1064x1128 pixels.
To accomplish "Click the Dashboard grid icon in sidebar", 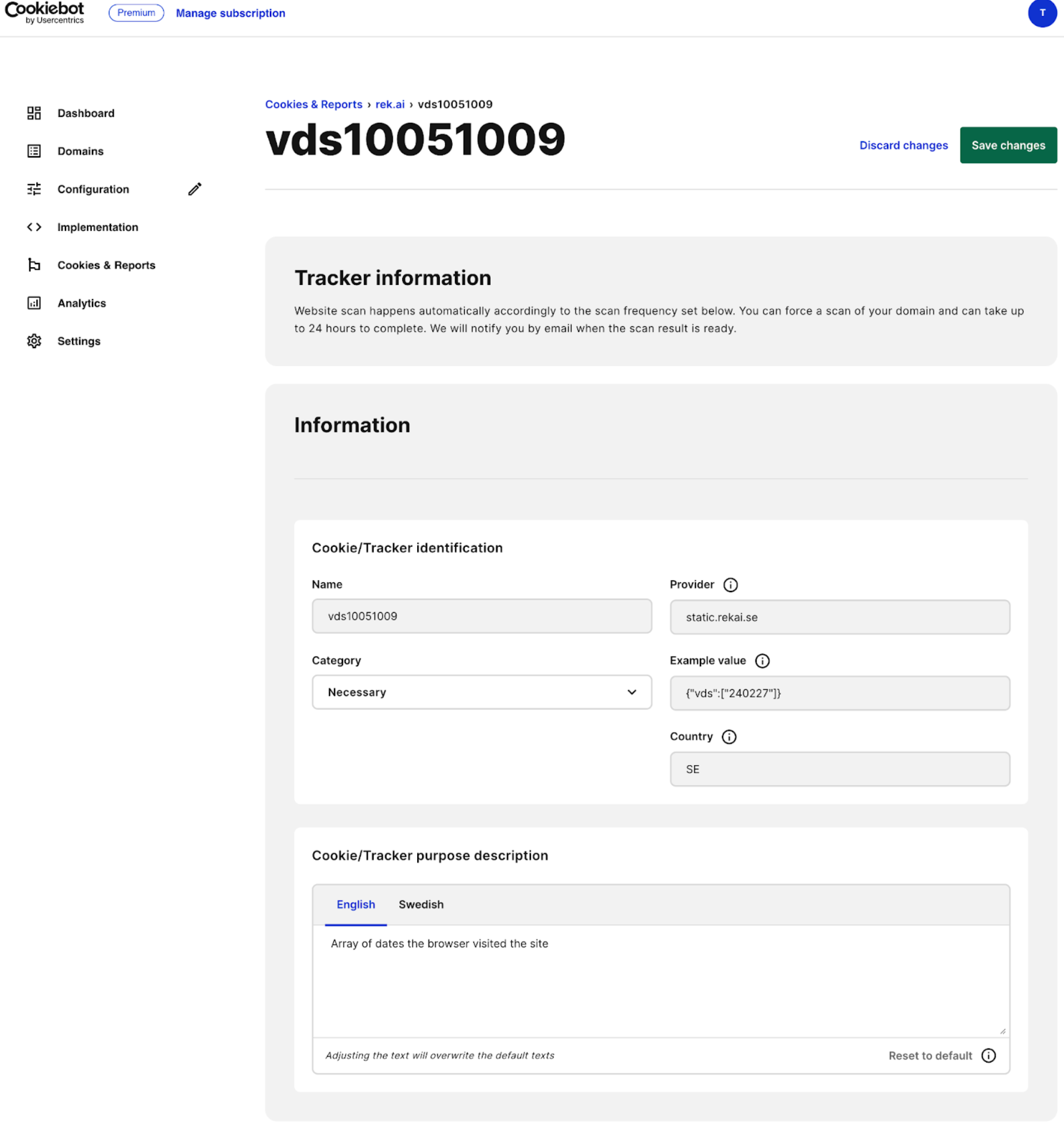I will tap(34, 113).
